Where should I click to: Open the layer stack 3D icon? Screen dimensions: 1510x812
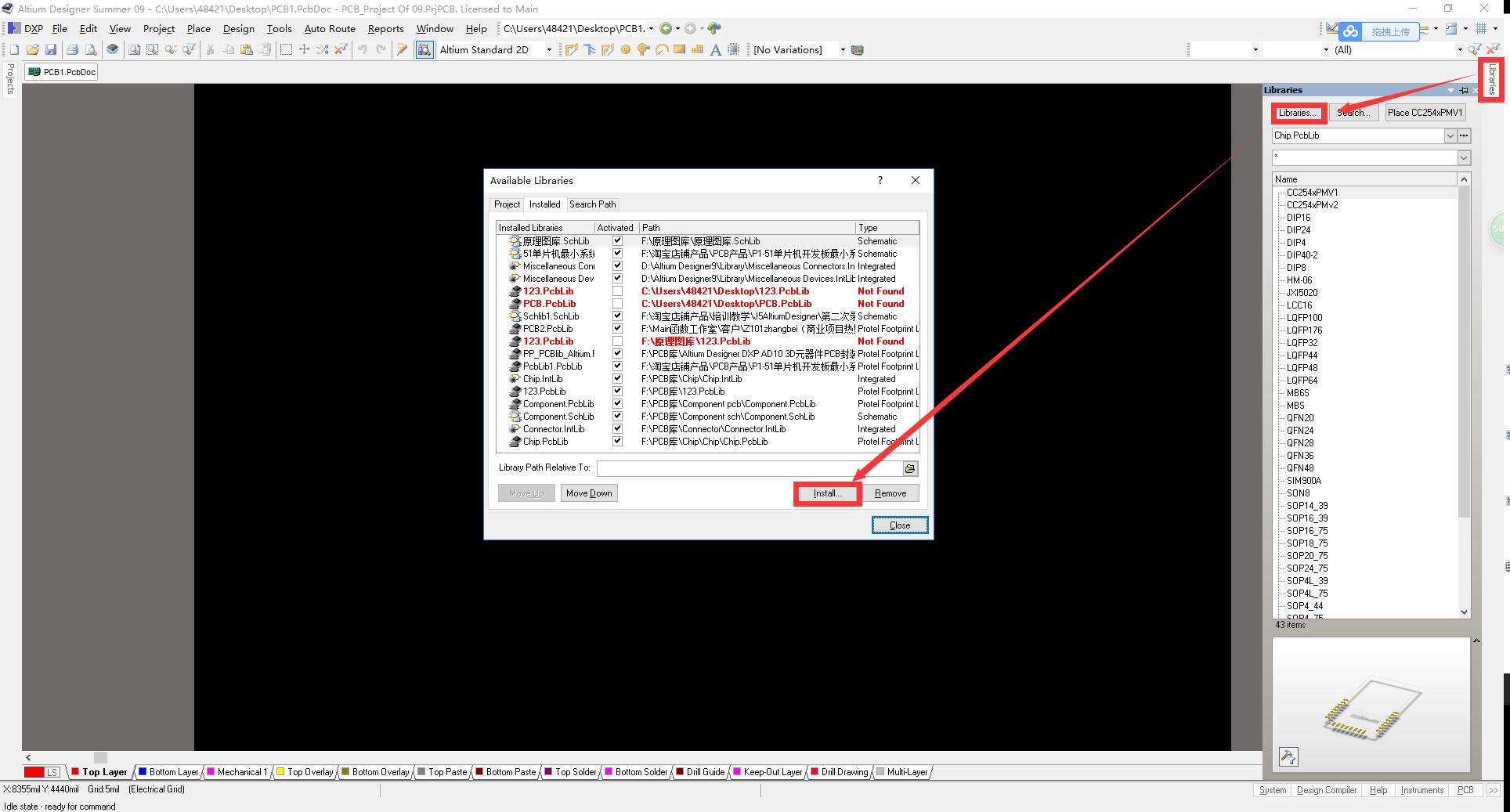(113, 49)
